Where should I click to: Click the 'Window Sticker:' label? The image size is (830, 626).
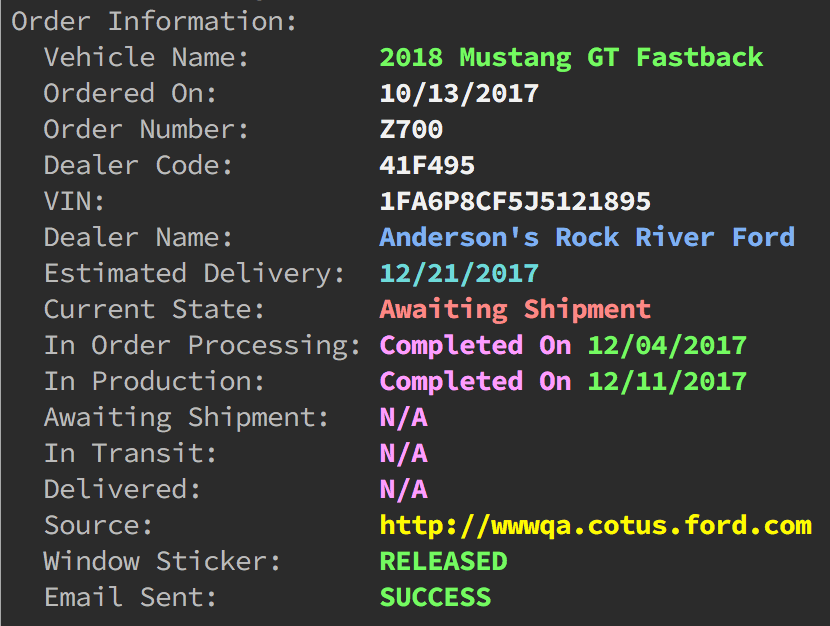[162, 561]
